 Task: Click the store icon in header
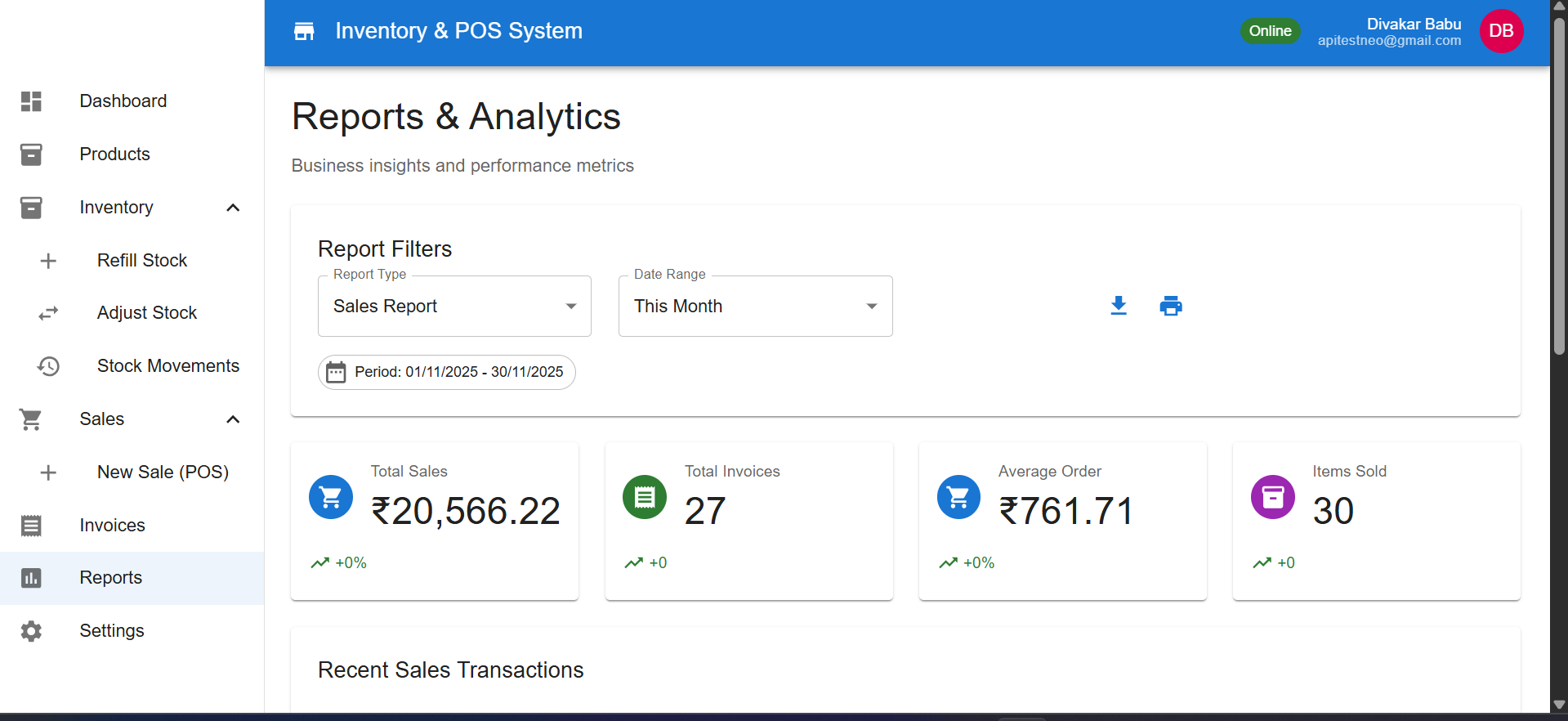[304, 31]
